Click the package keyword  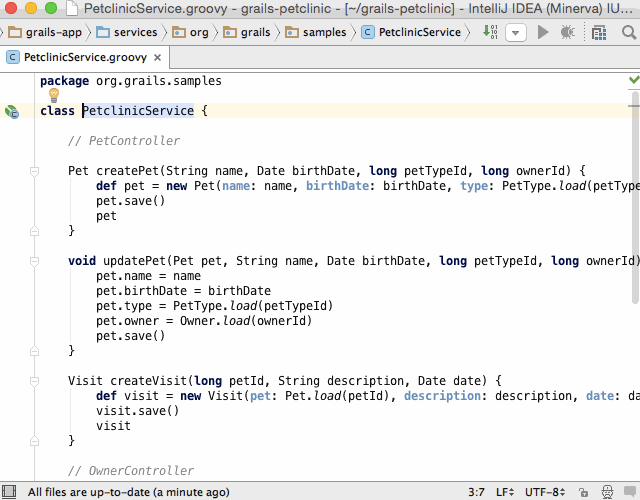point(64,81)
